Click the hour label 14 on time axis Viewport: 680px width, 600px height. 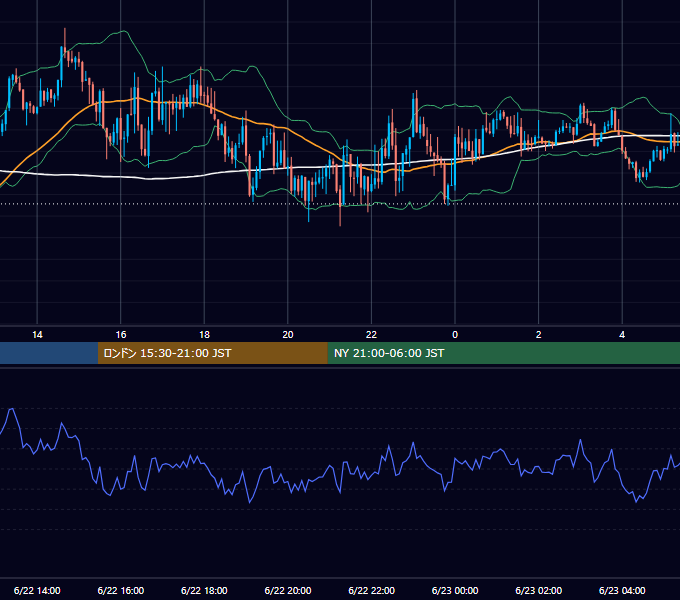tap(37, 335)
